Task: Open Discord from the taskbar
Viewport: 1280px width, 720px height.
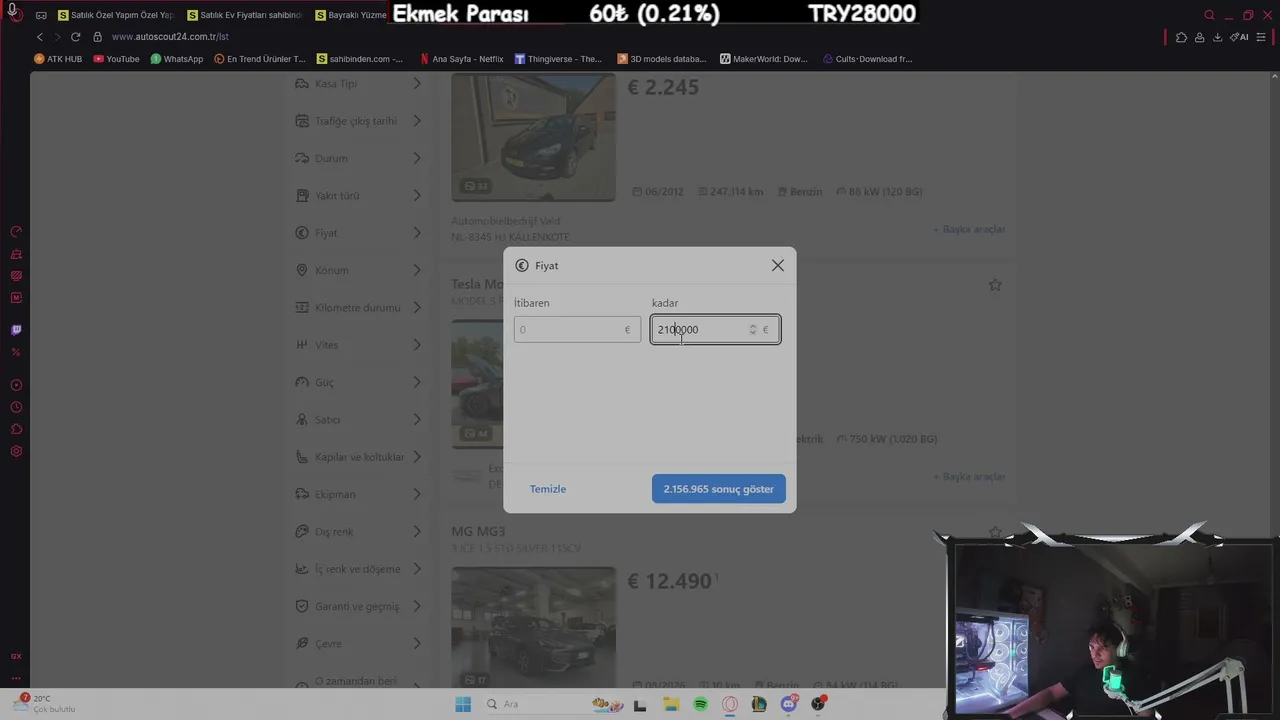Action: click(x=789, y=704)
